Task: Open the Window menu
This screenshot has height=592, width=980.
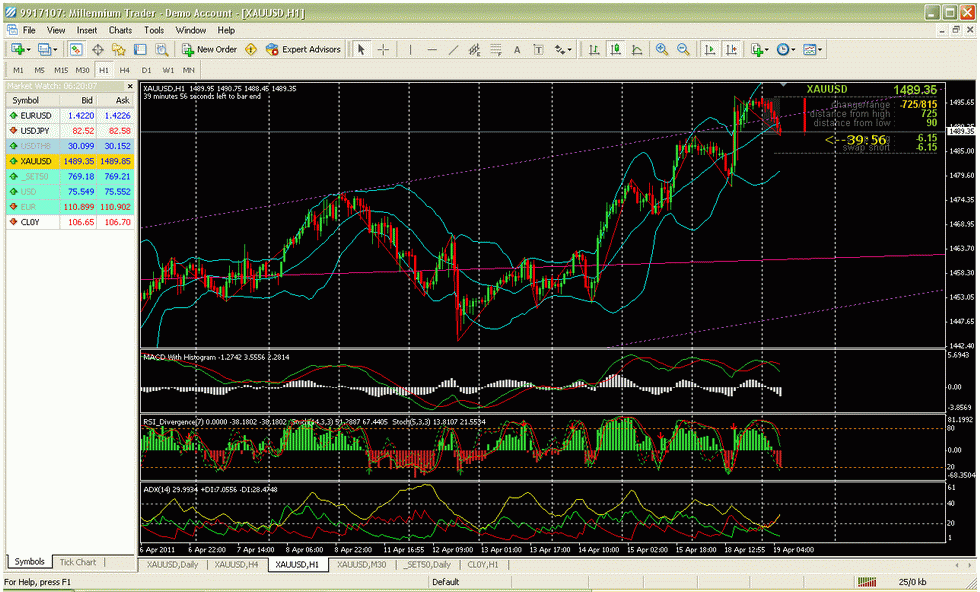Action: pyautogui.click(x=191, y=30)
